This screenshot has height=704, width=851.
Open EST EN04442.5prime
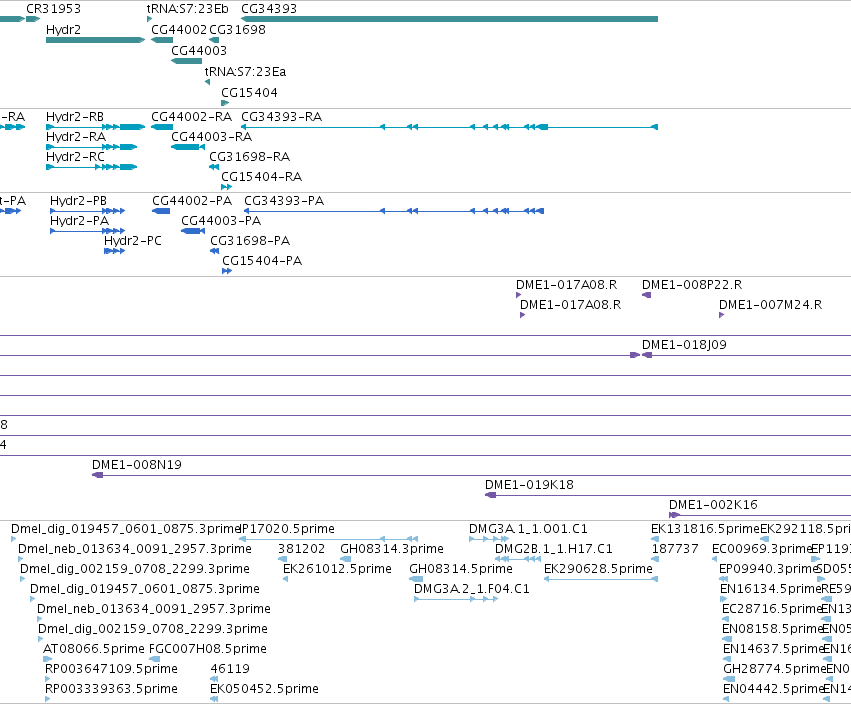coord(726,700)
